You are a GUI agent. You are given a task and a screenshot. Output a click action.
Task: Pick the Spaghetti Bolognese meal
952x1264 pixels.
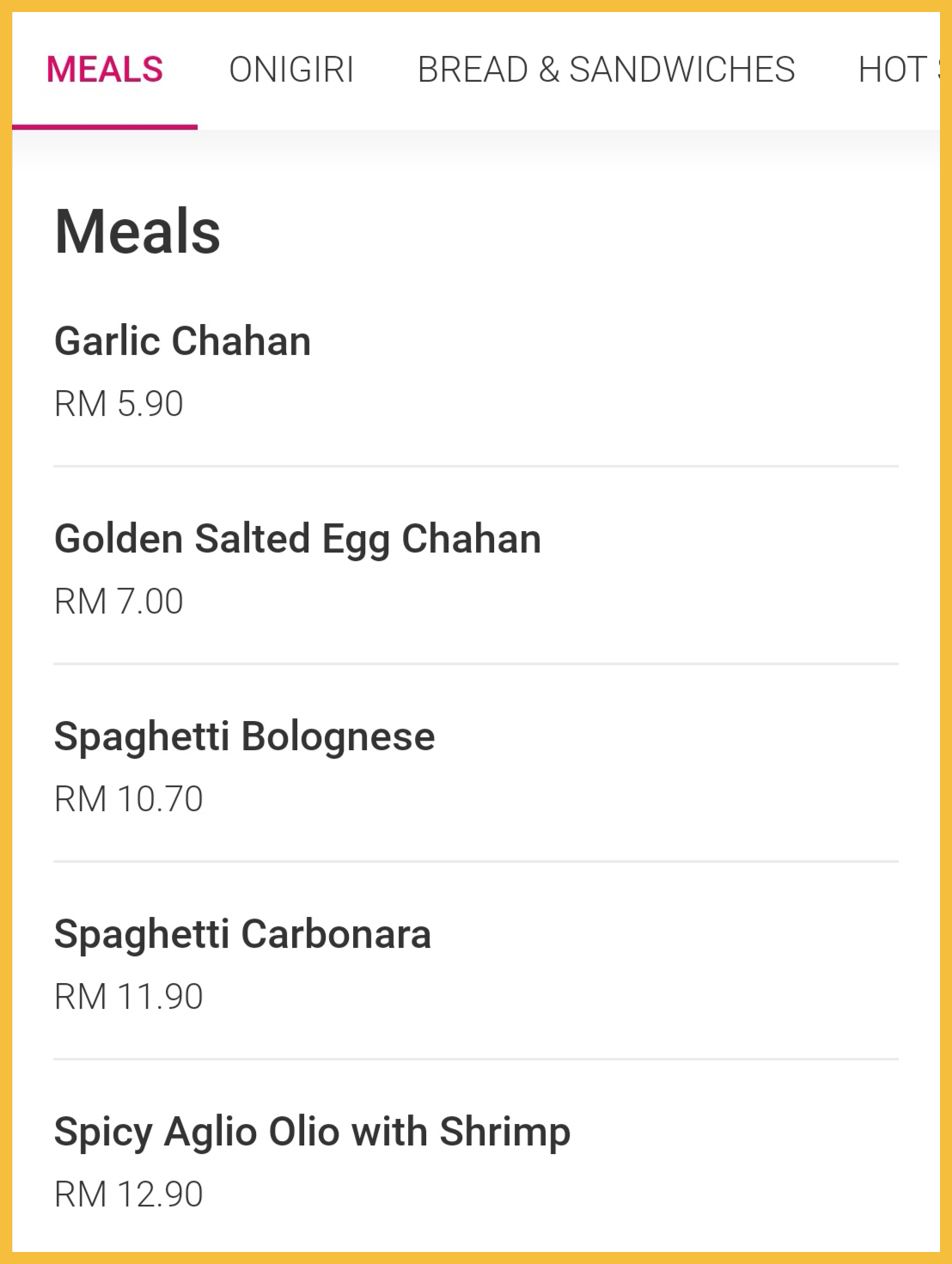[244, 736]
